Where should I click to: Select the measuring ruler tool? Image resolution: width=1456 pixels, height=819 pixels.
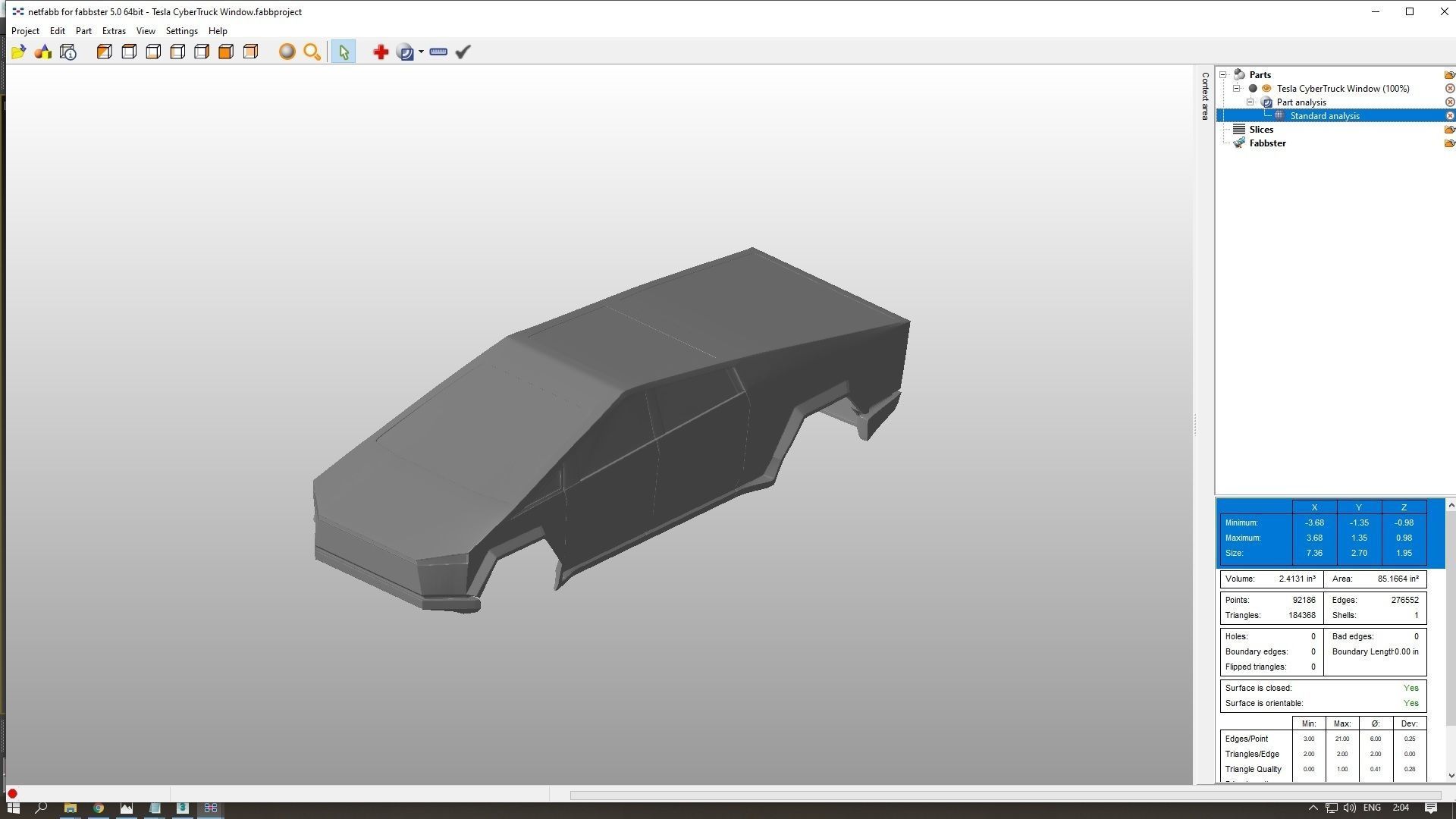tap(438, 52)
